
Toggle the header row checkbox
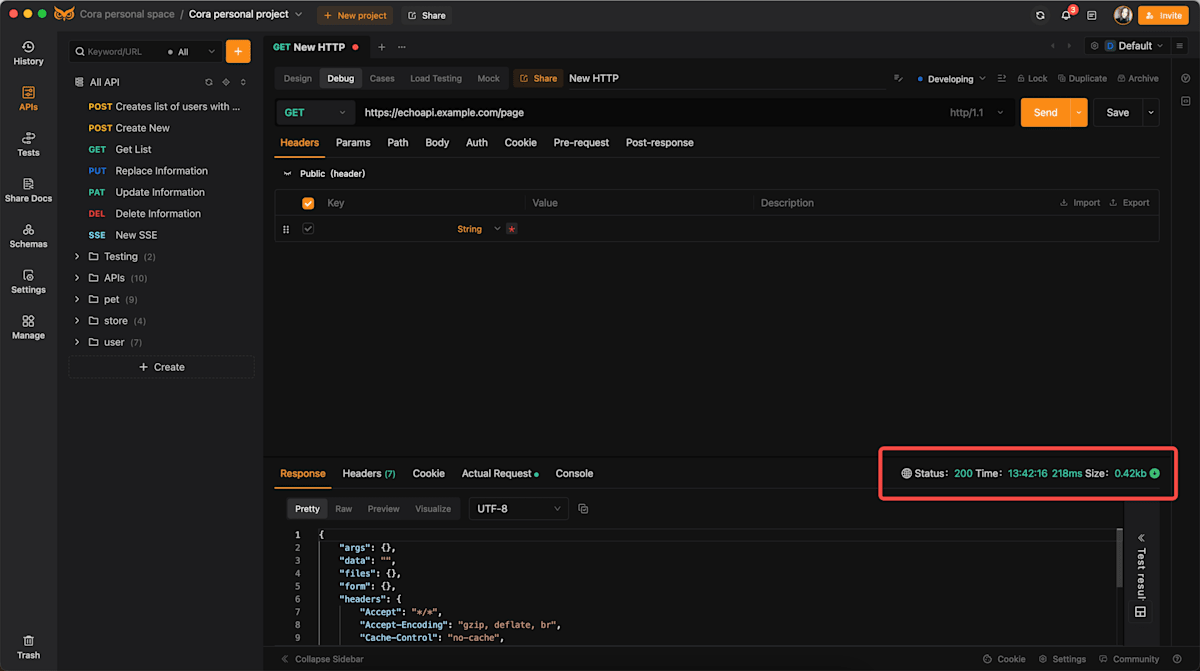[x=308, y=229]
